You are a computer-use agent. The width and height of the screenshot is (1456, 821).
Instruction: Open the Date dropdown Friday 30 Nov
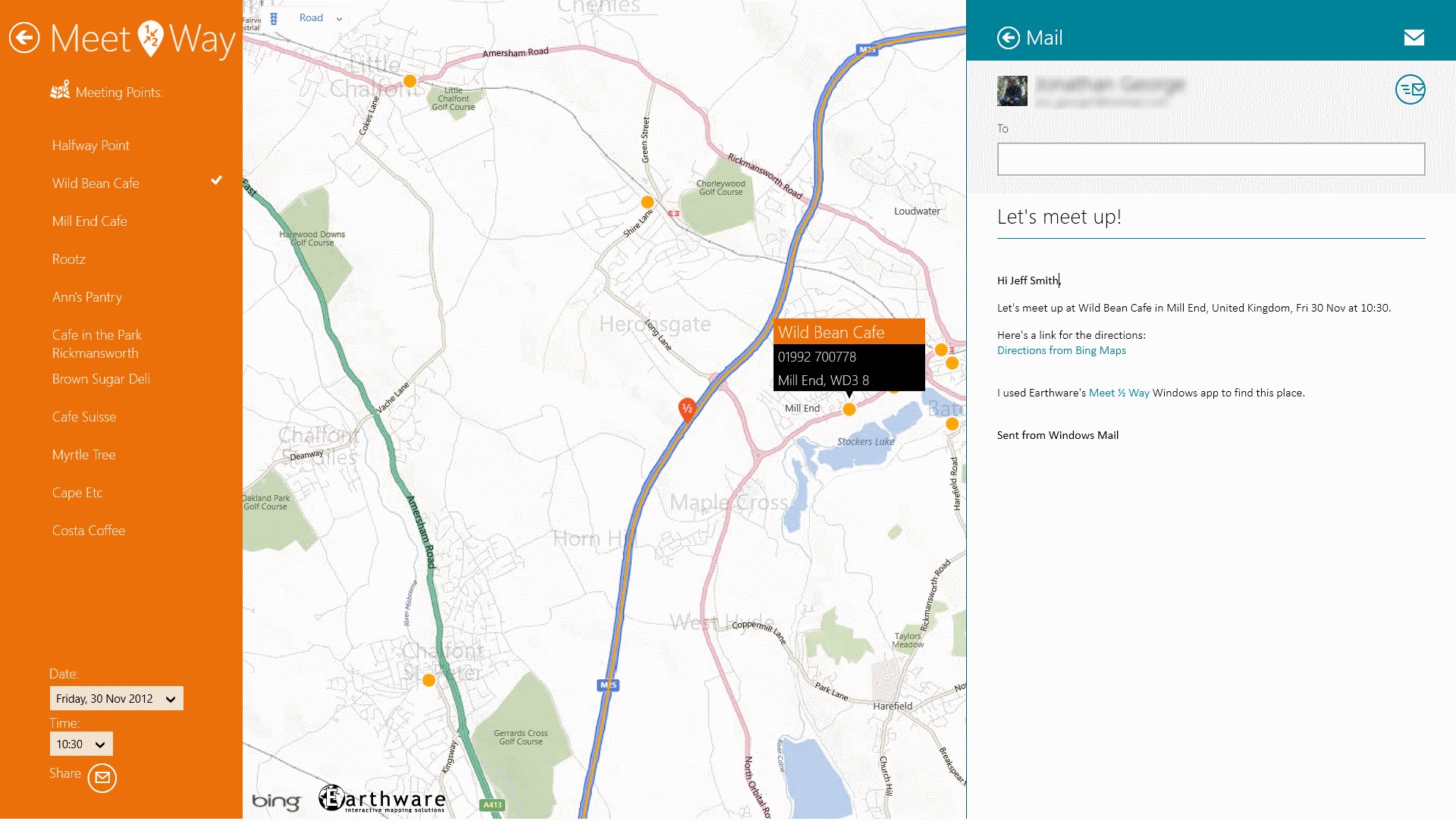(x=116, y=699)
